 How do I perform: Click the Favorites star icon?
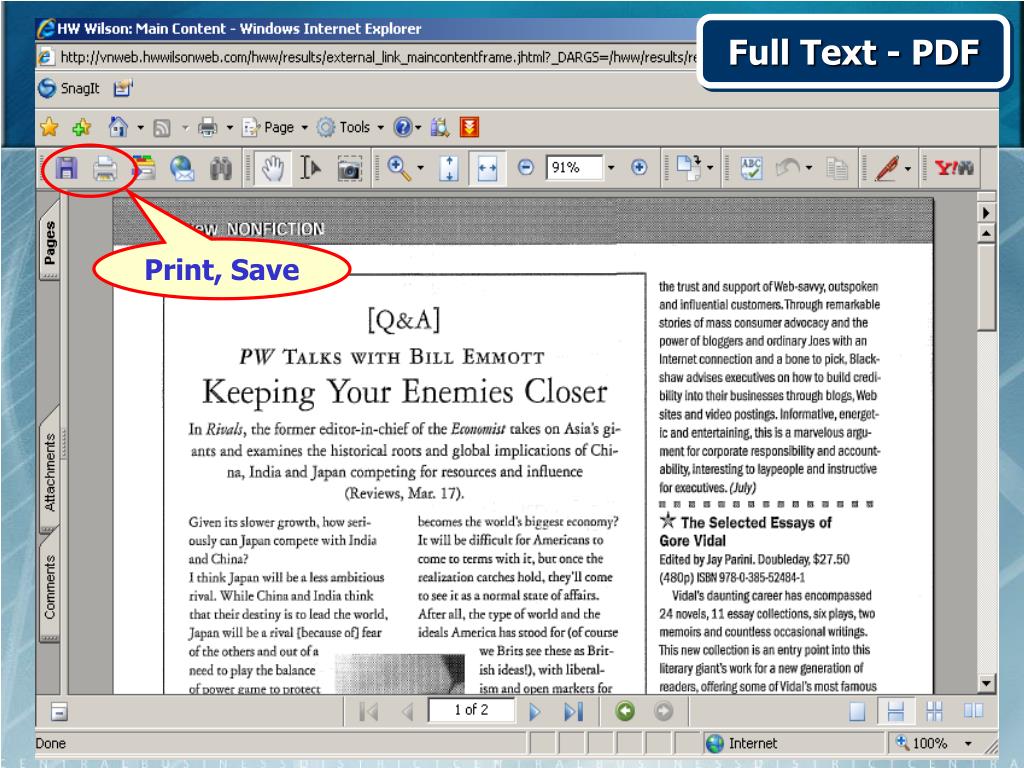point(50,127)
